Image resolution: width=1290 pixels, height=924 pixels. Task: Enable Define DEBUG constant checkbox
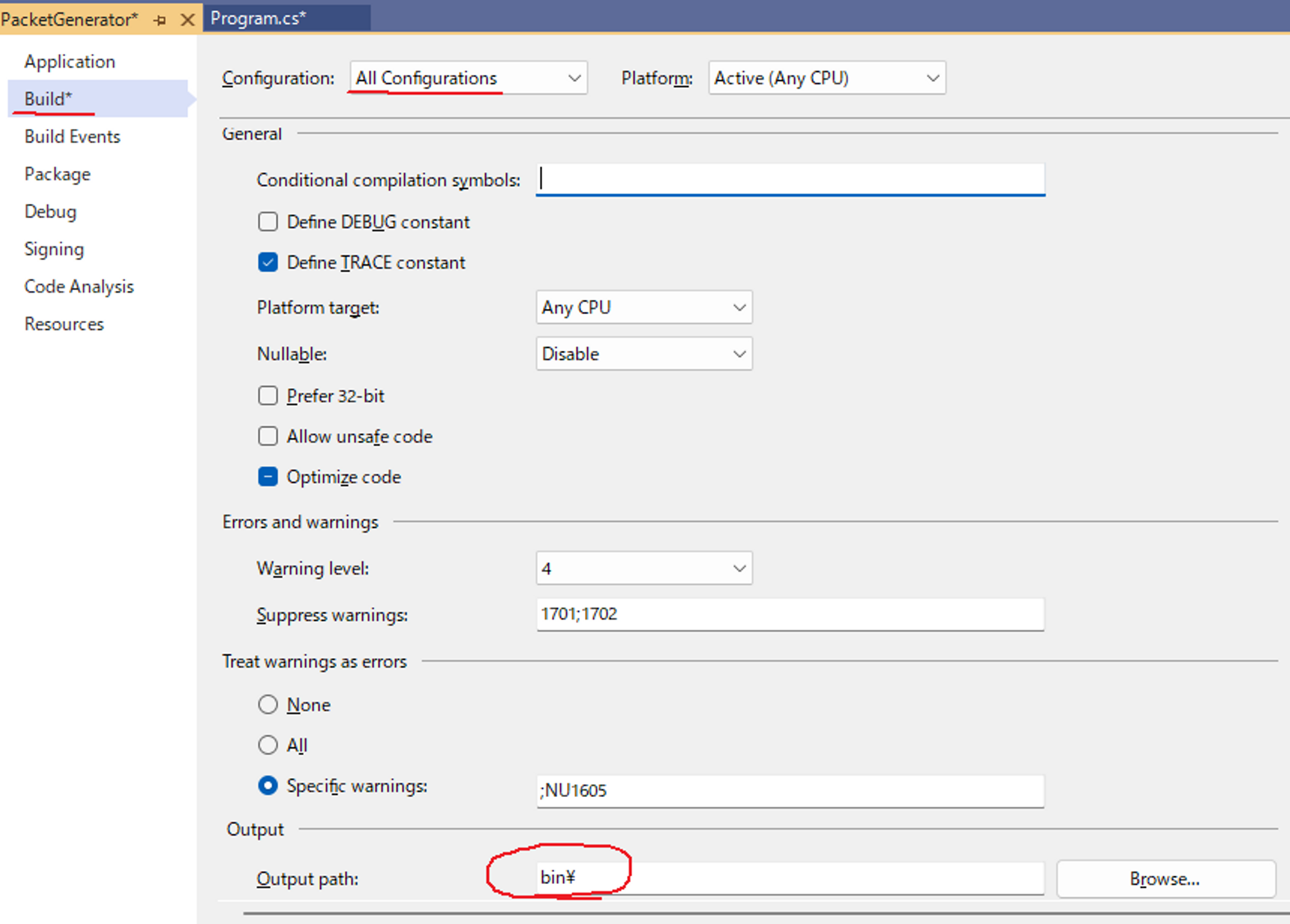point(268,222)
